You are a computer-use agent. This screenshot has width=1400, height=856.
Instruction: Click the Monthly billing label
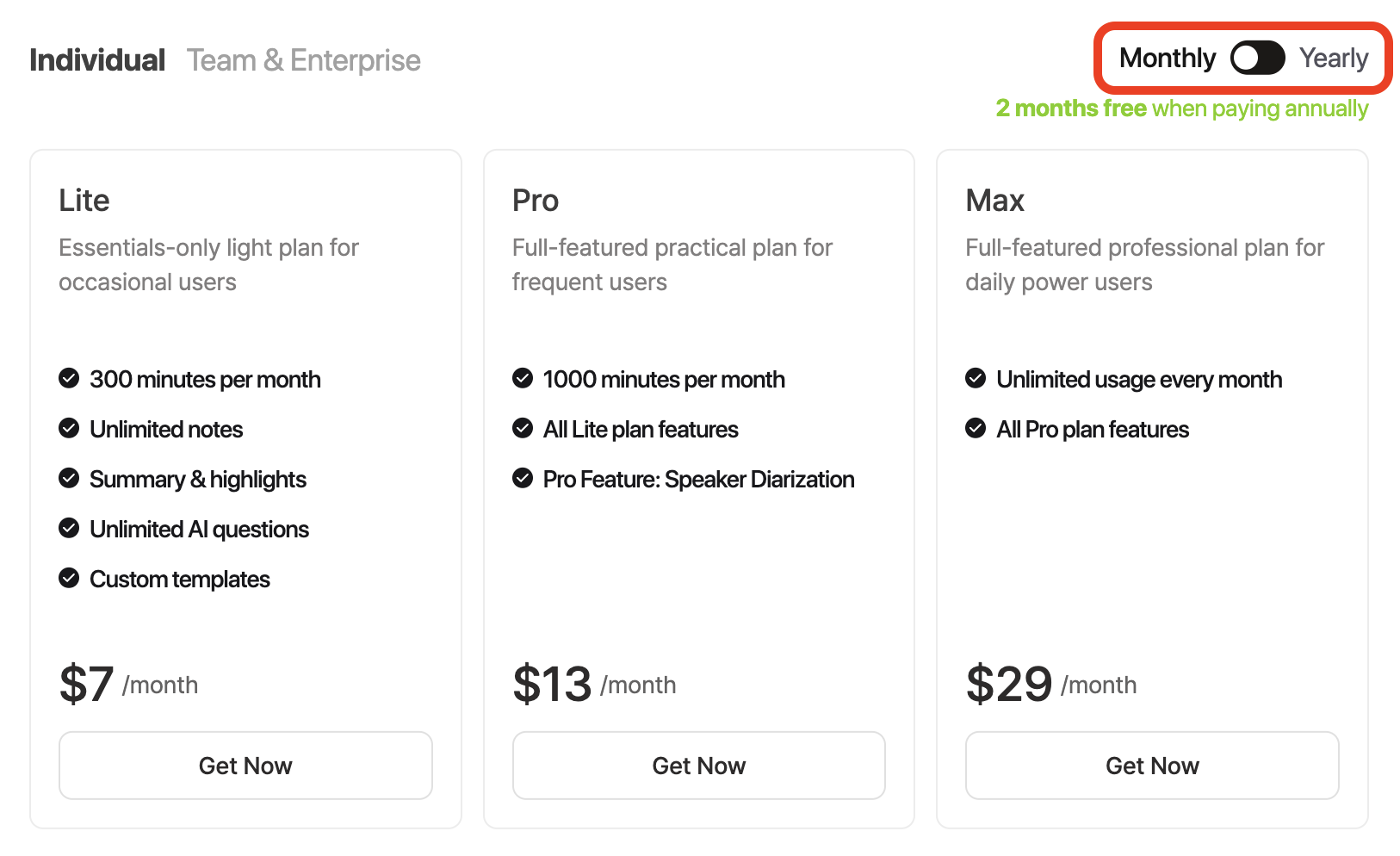coord(1167,59)
